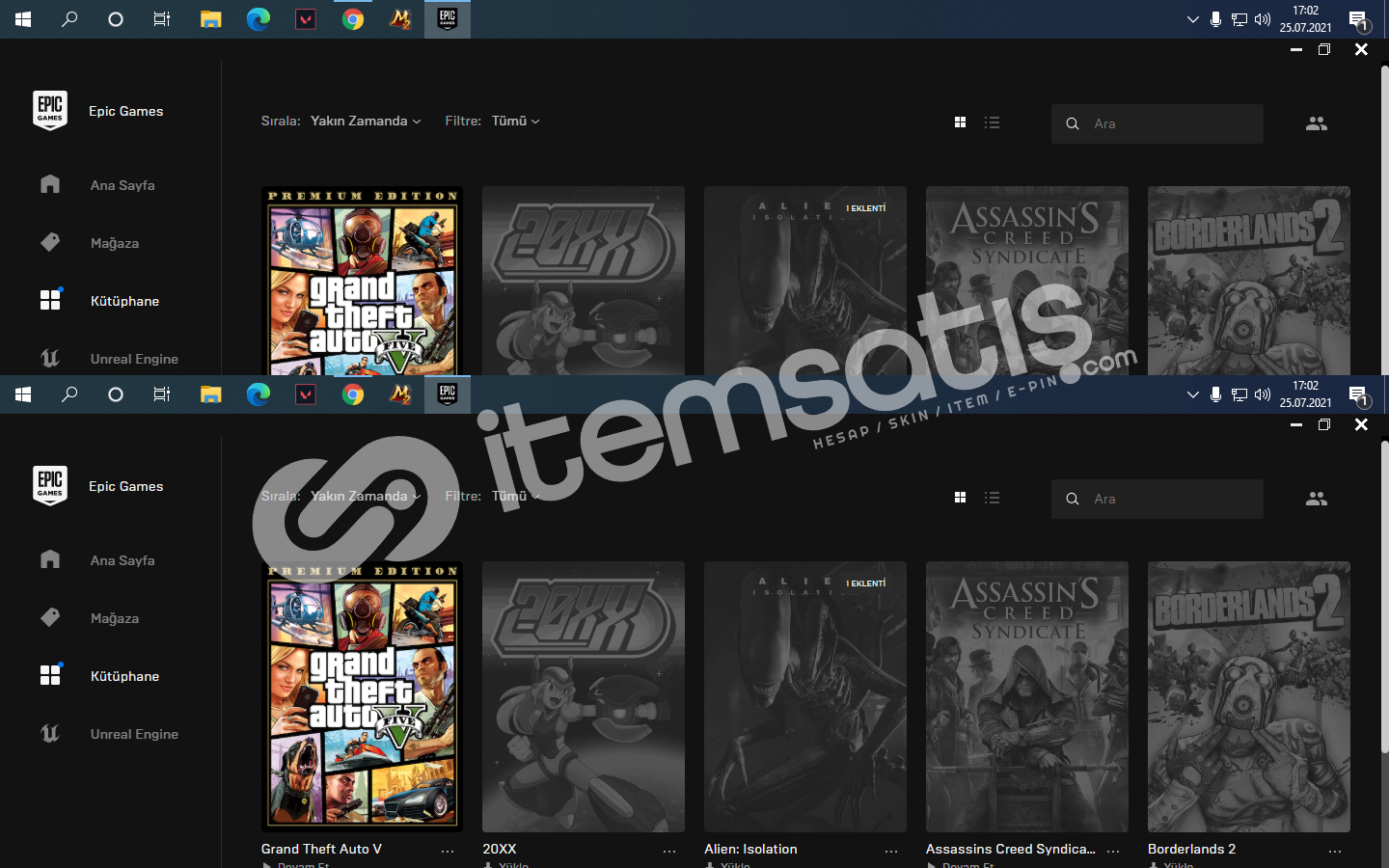This screenshot has height=868, width=1389.
Task: Expand Sırala 'Yakın Zamanda' dropdown in upper window
Action: coord(366,121)
